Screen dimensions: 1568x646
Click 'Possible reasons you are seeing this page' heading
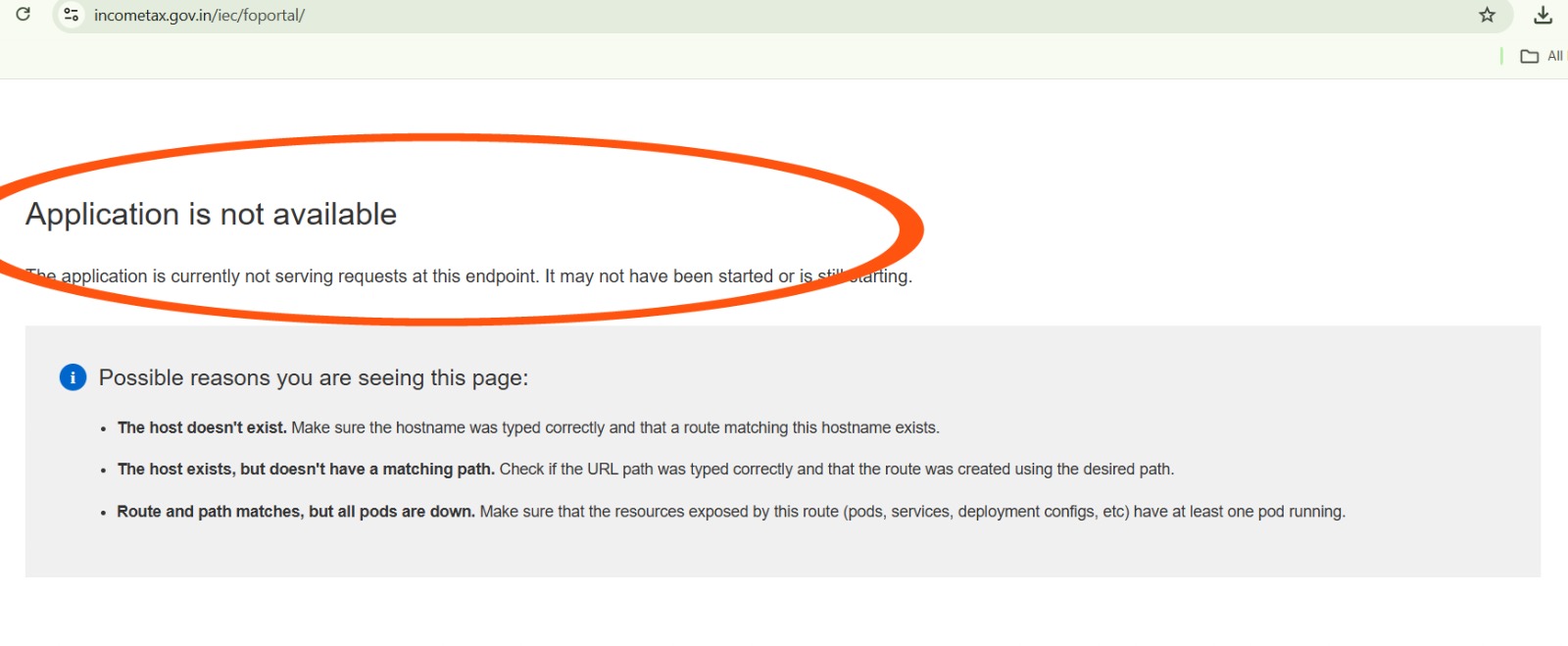[x=313, y=378]
